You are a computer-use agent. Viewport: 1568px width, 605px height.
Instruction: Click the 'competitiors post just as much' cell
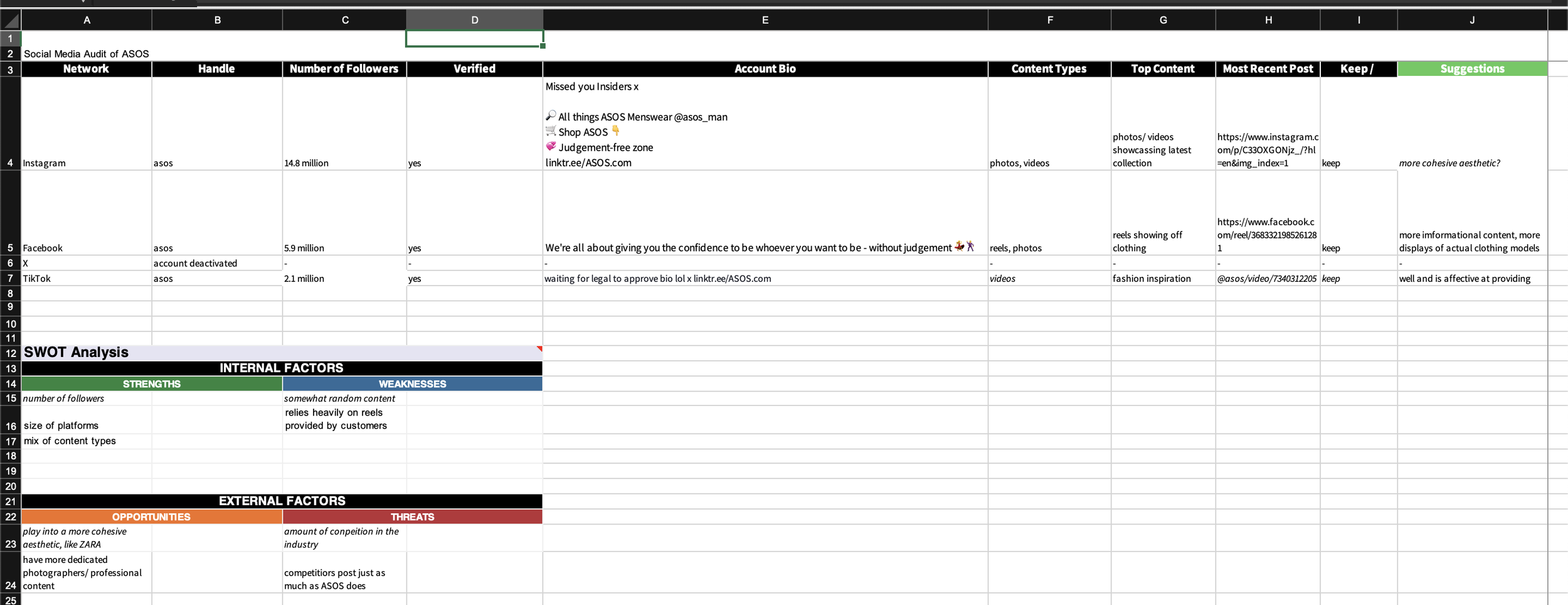[x=344, y=572]
